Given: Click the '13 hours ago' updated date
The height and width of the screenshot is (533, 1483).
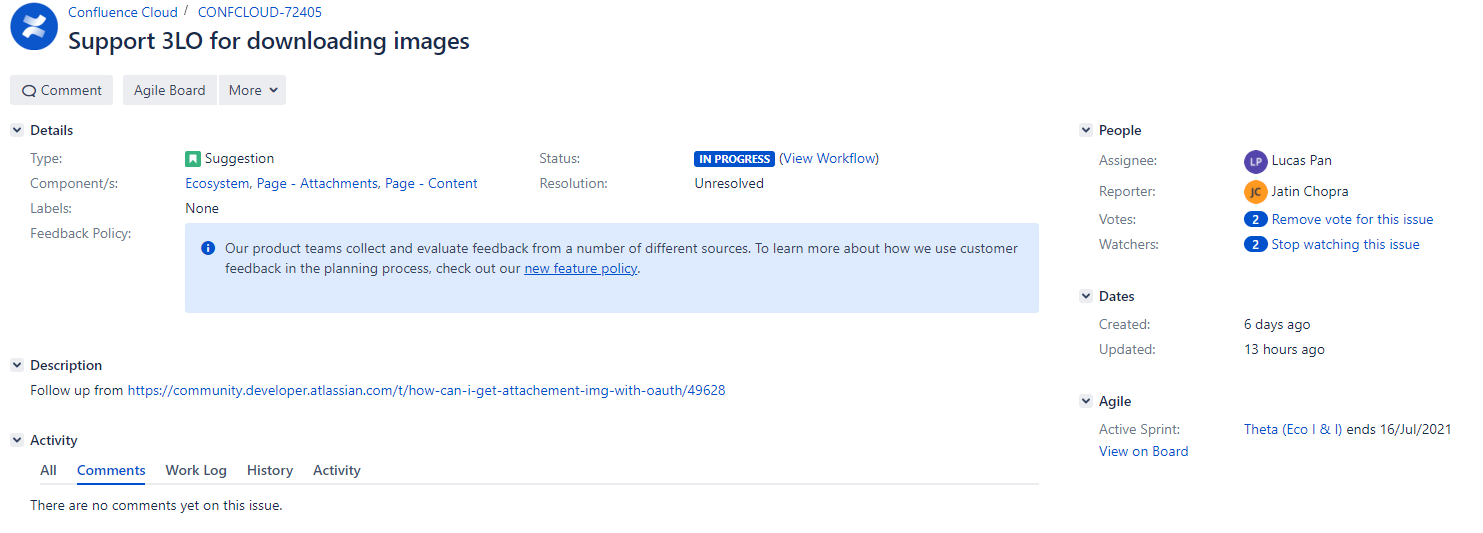Looking at the screenshot, I should tap(1284, 349).
